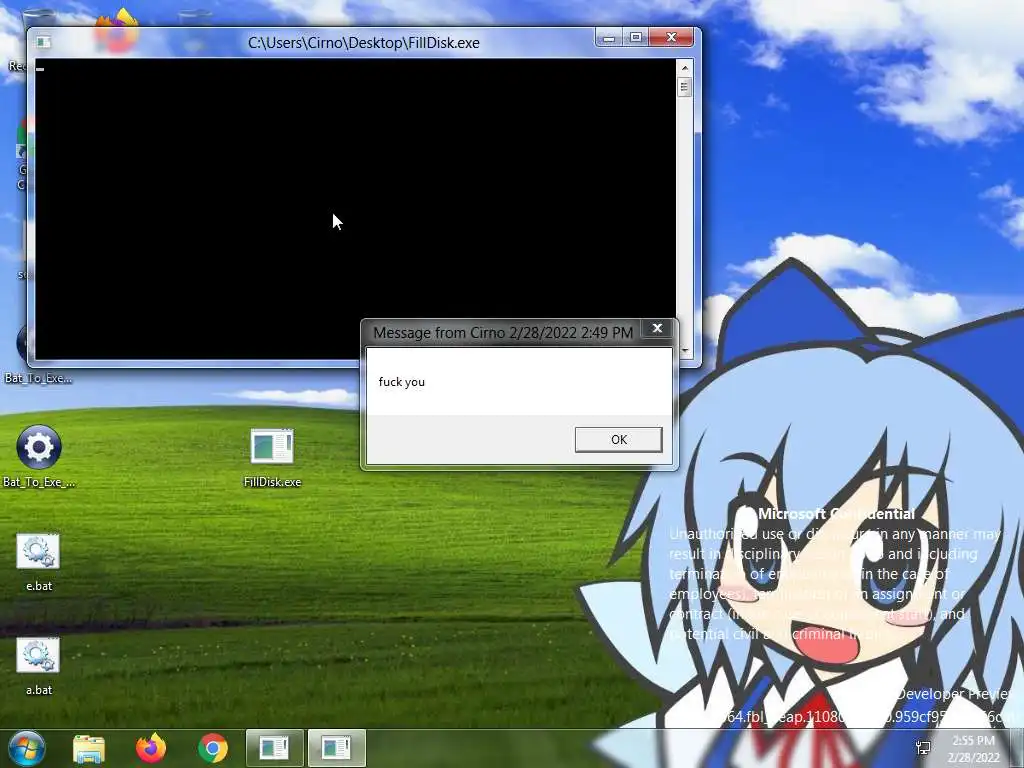The image size is (1024, 768).
Task: Click the Message from Cirno title text
Action: tap(503, 333)
